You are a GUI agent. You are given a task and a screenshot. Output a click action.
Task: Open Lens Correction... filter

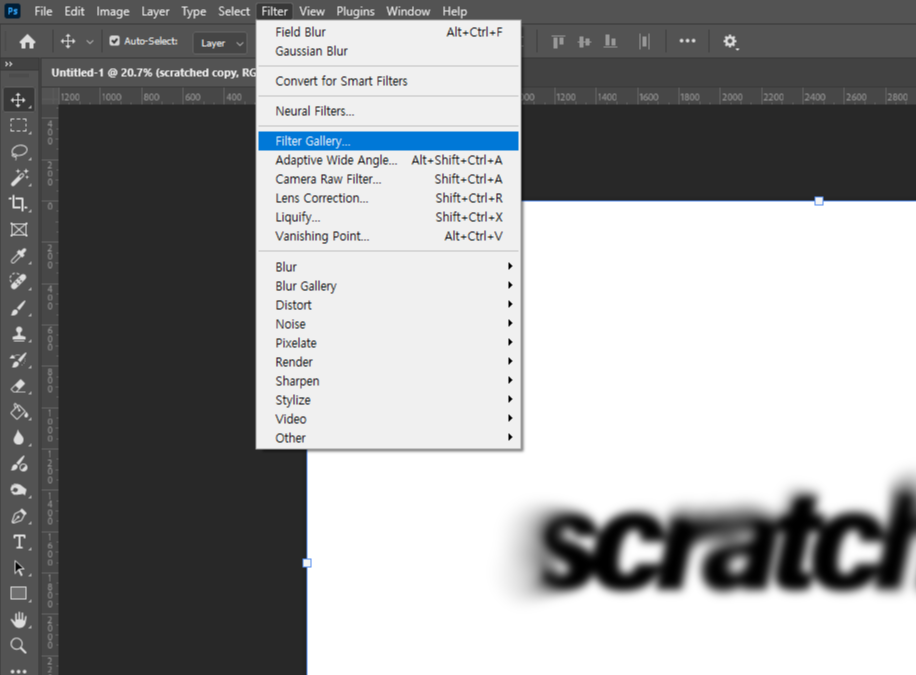click(x=388, y=198)
